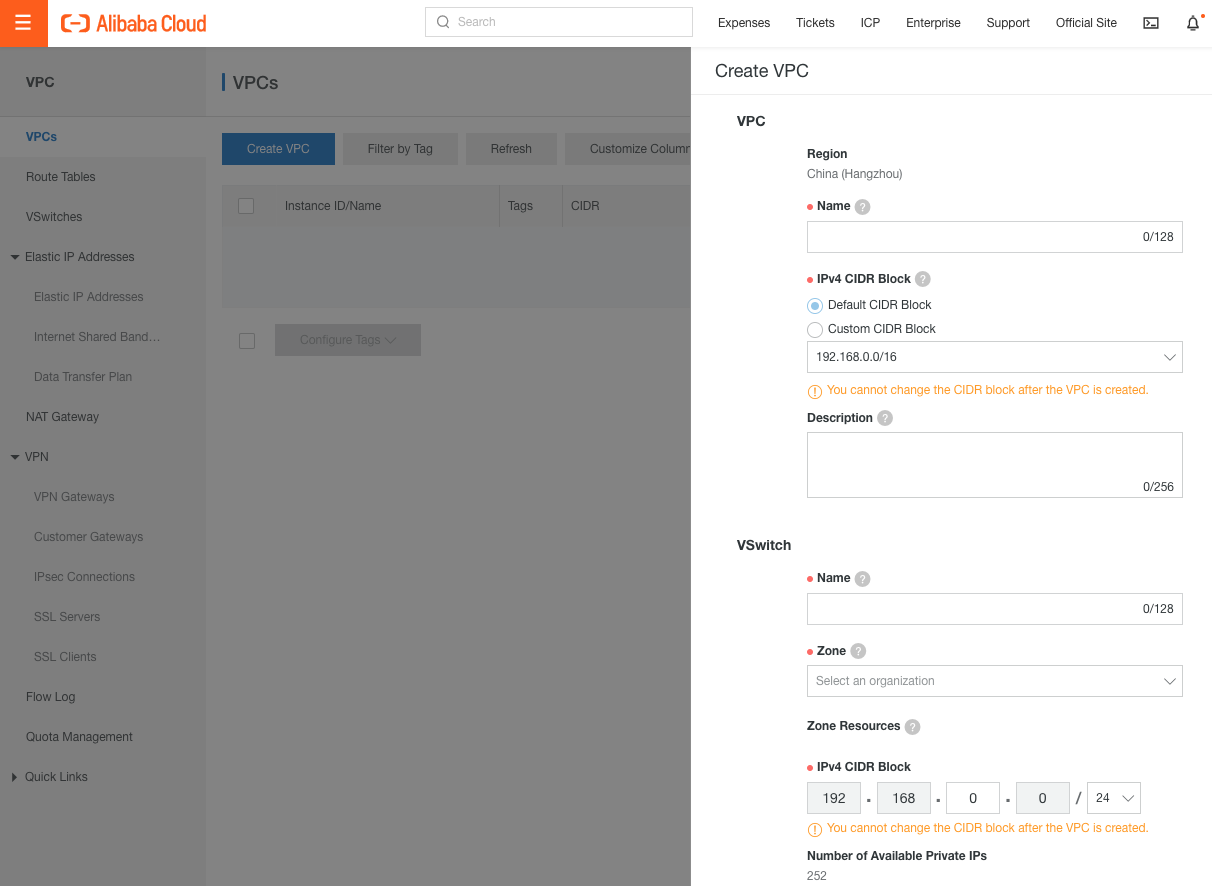Screen dimensions: 1212x886
Task: Click the VPC CIDR warning icon
Action: (814, 391)
